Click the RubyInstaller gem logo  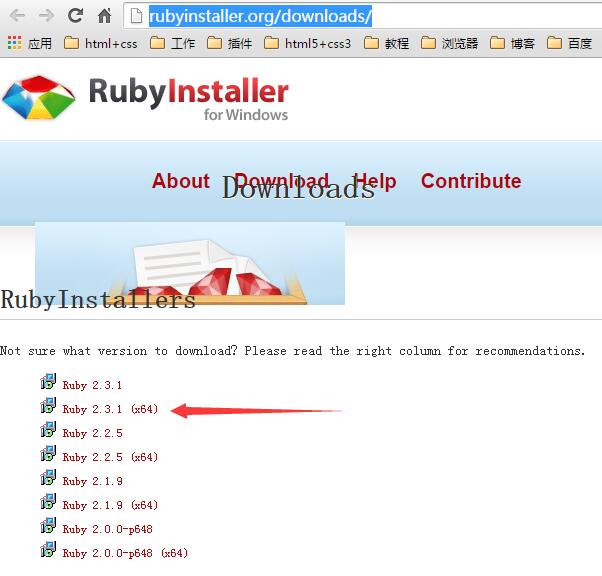coord(39,97)
